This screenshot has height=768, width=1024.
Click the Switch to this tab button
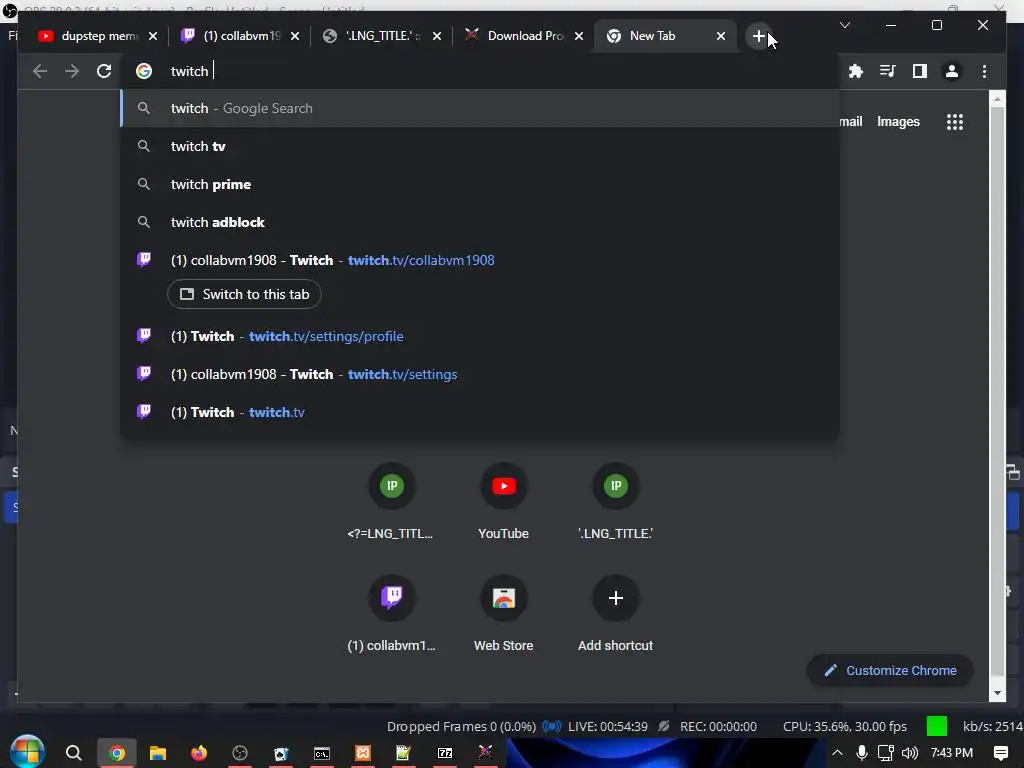point(244,295)
